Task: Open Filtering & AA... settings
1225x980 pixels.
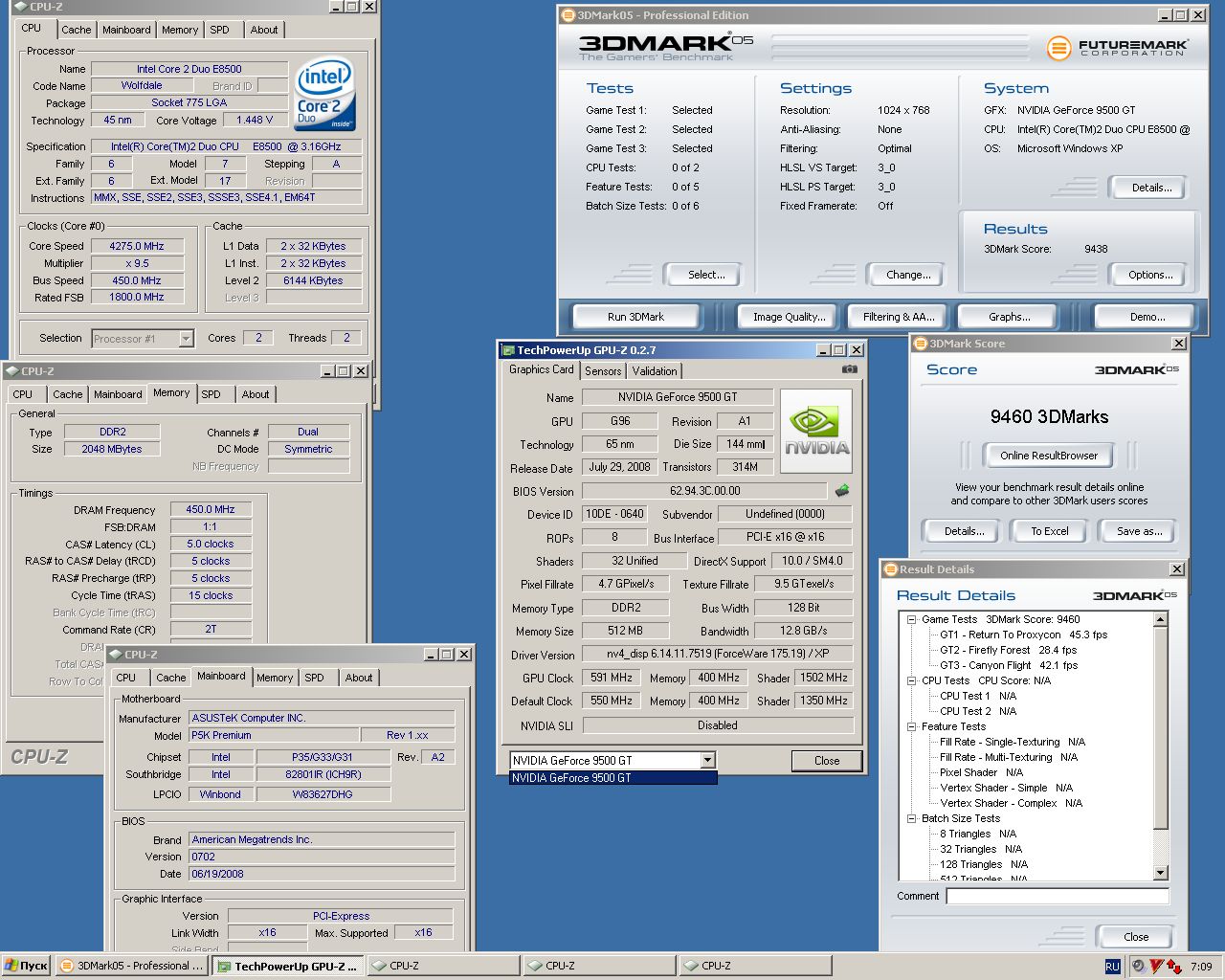Action: 899,317
